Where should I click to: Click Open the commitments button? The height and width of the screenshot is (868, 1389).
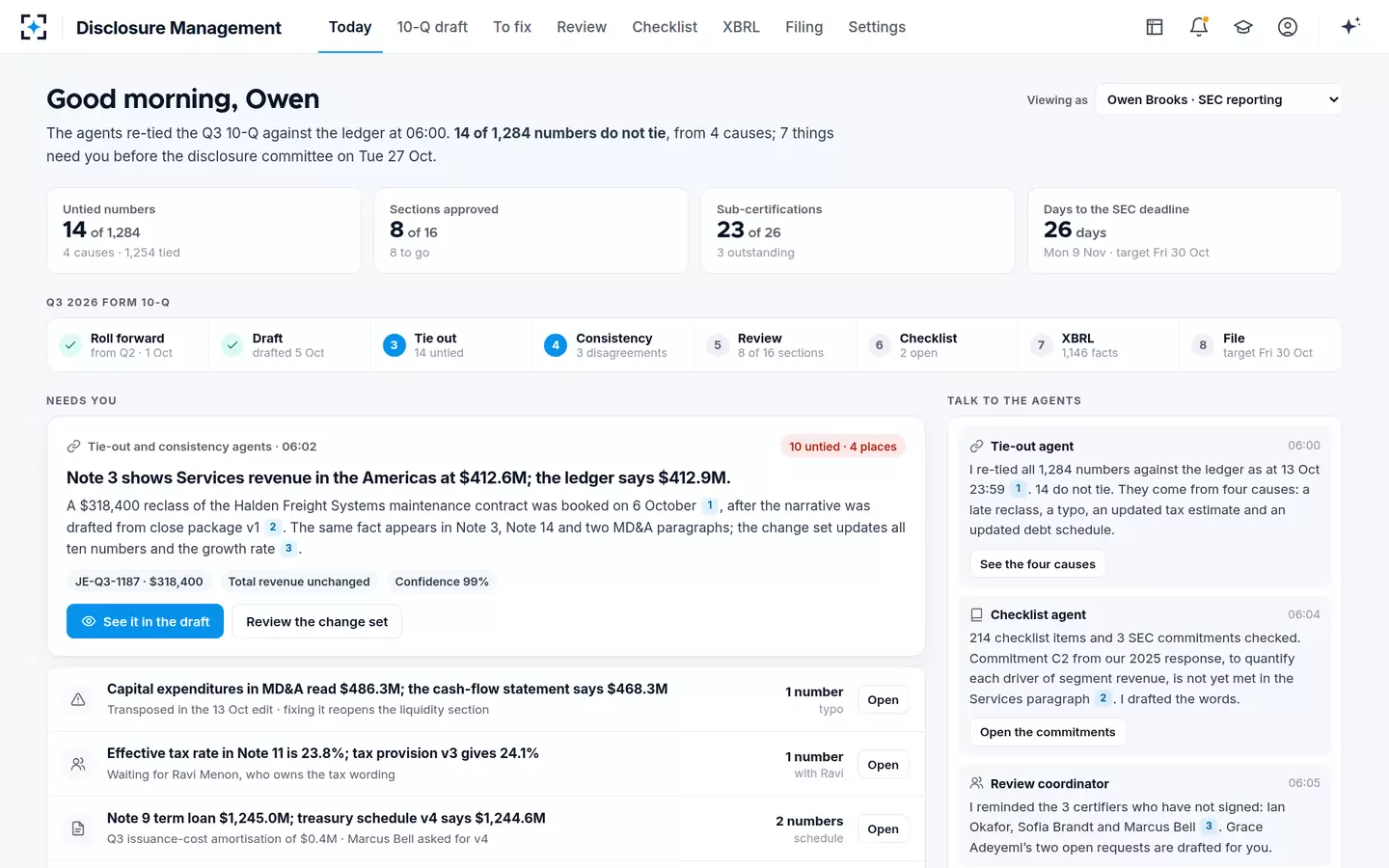tap(1048, 732)
